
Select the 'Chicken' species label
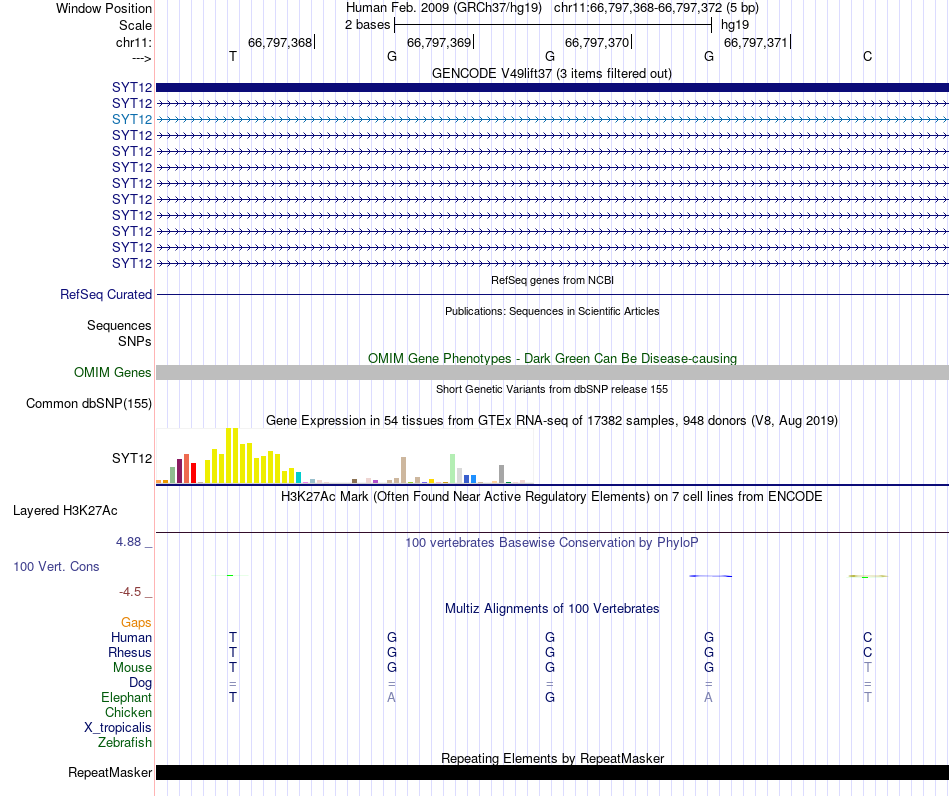coord(128,712)
